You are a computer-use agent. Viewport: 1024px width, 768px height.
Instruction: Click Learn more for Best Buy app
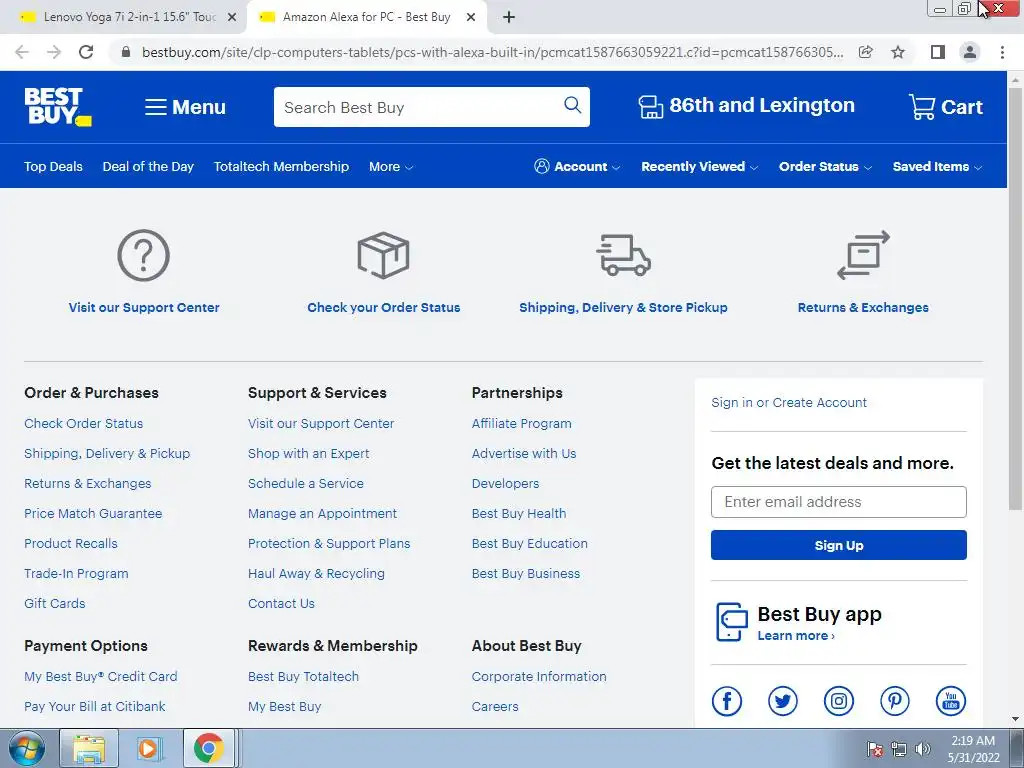(795, 635)
